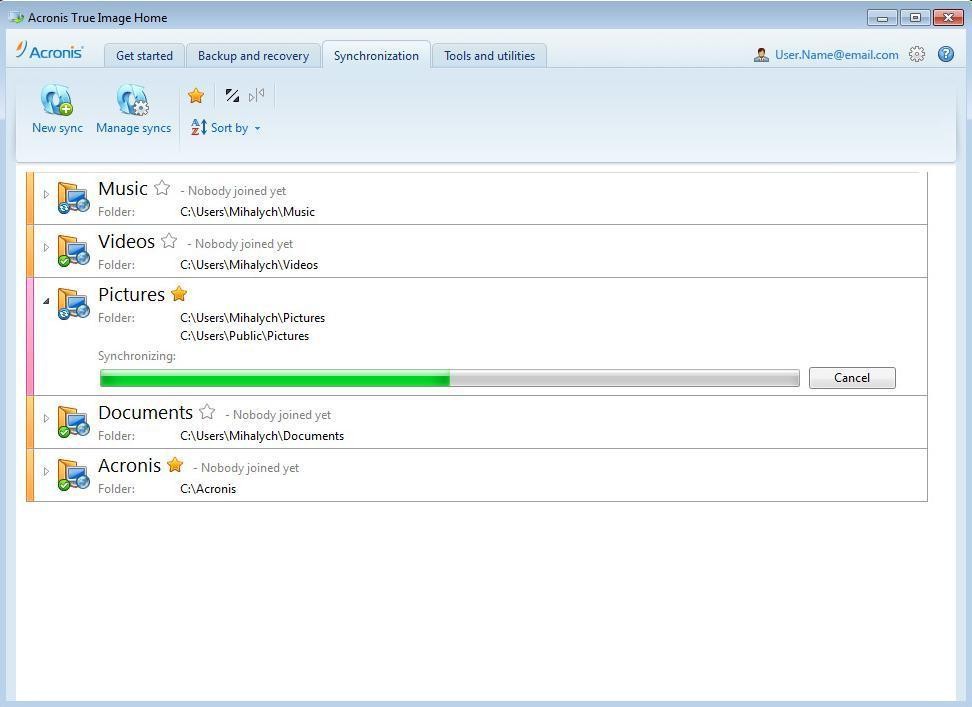Viewport: 972px width, 707px height.
Task: Click the Music sync folder icon
Action: (73, 197)
